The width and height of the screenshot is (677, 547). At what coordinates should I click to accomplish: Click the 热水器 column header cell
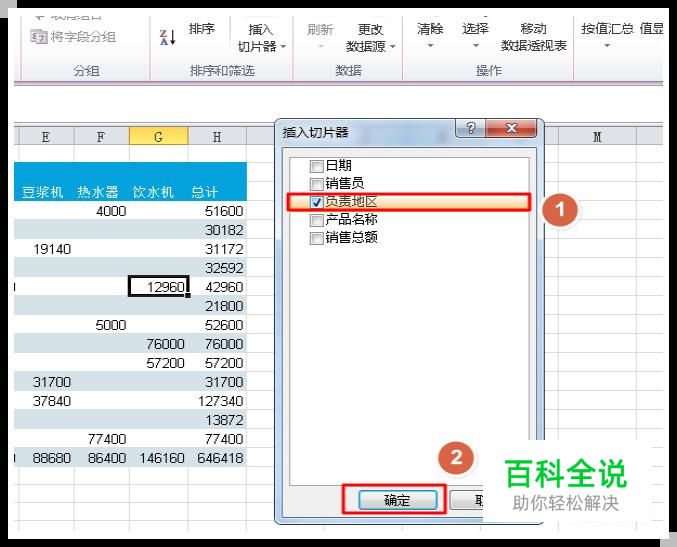tap(98, 192)
